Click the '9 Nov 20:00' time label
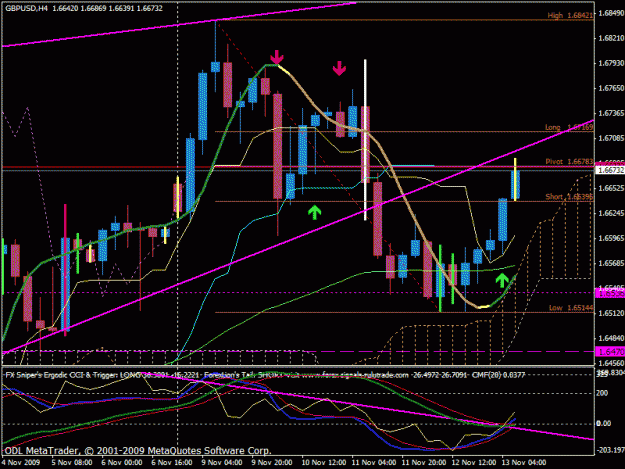The width and height of the screenshot is (625, 469). tap(271, 463)
